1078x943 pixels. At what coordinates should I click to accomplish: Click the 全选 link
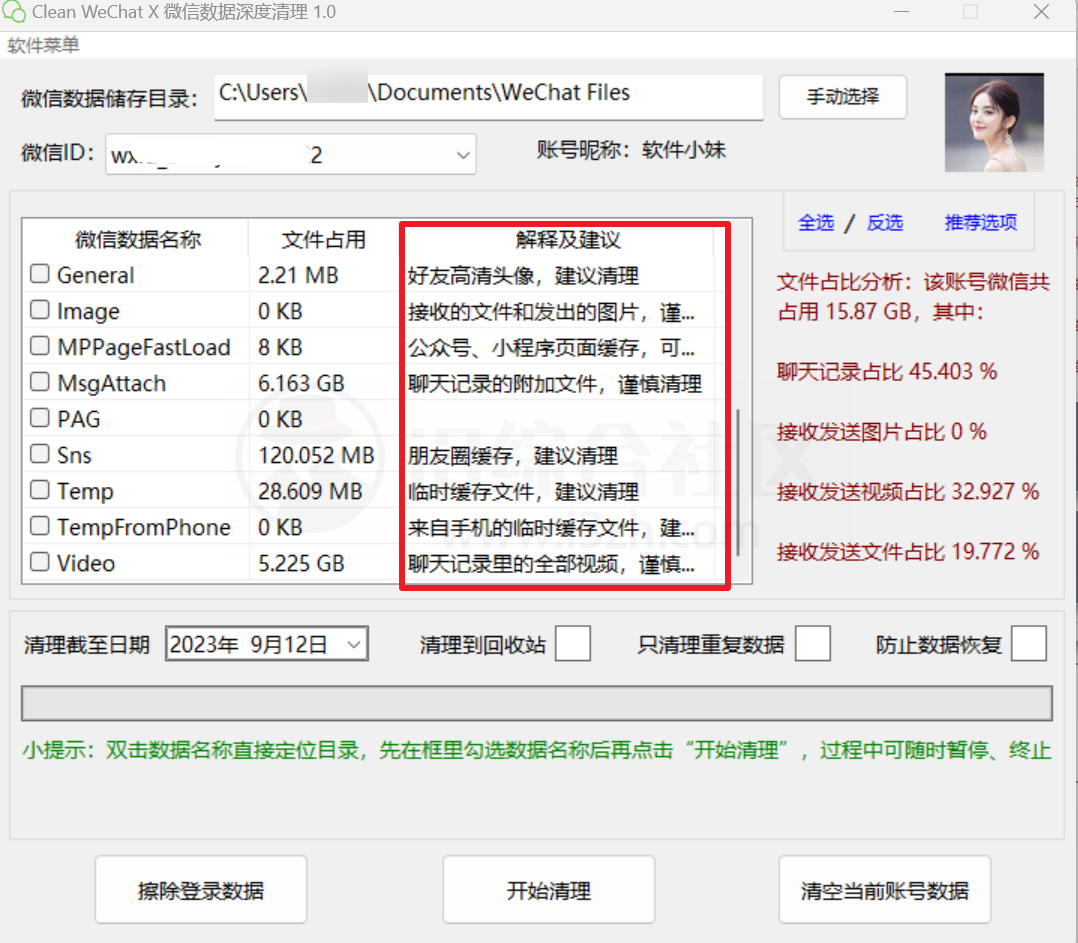(x=816, y=222)
